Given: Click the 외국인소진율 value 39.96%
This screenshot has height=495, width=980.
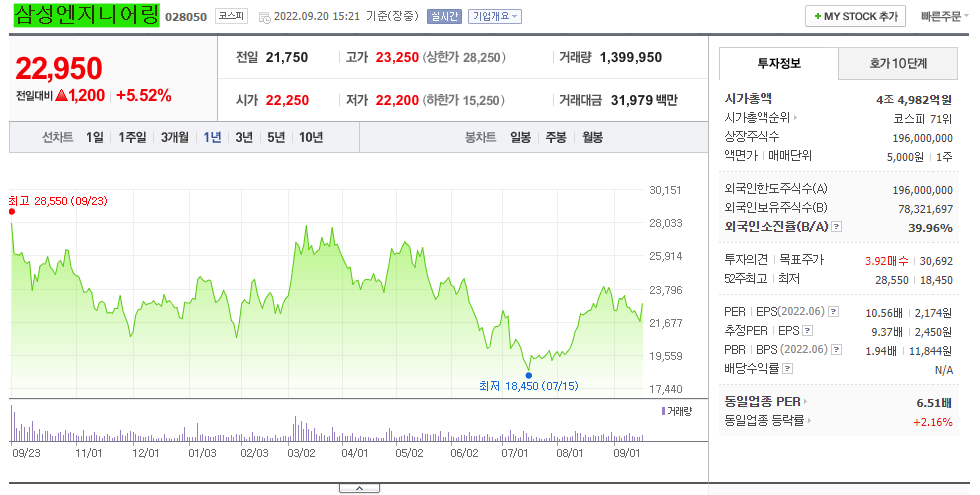Looking at the screenshot, I should click(x=931, y=228).
